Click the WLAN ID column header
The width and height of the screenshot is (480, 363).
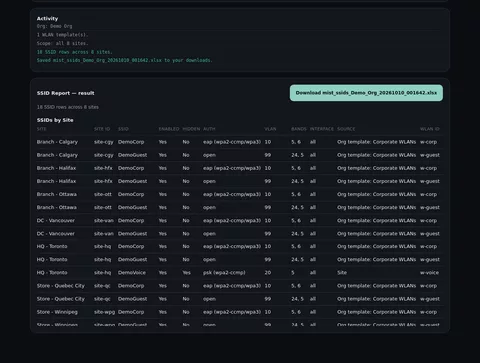coord(430,129)
